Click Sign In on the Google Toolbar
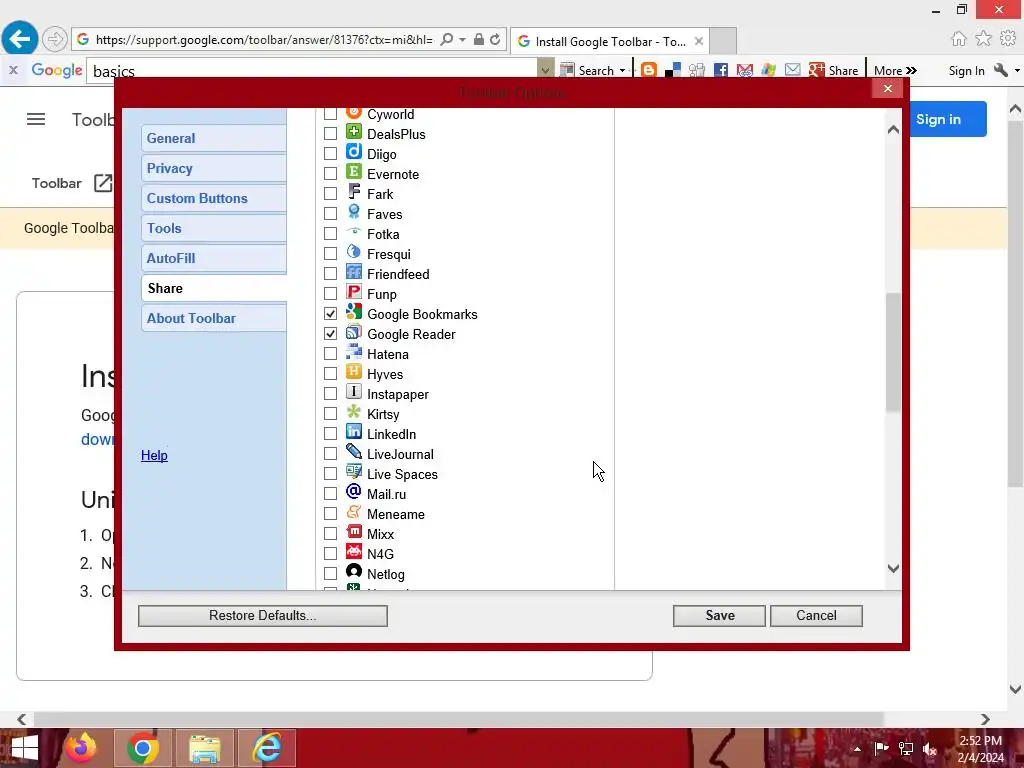Screen dimensions: 1024x768 (966, 71)
